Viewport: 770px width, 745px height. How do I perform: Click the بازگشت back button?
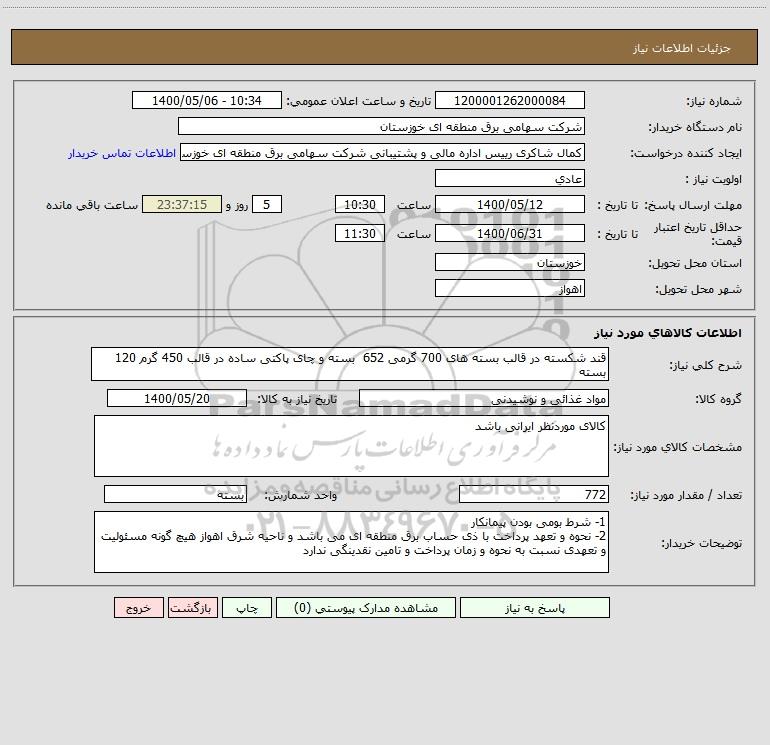click(192, 607)
